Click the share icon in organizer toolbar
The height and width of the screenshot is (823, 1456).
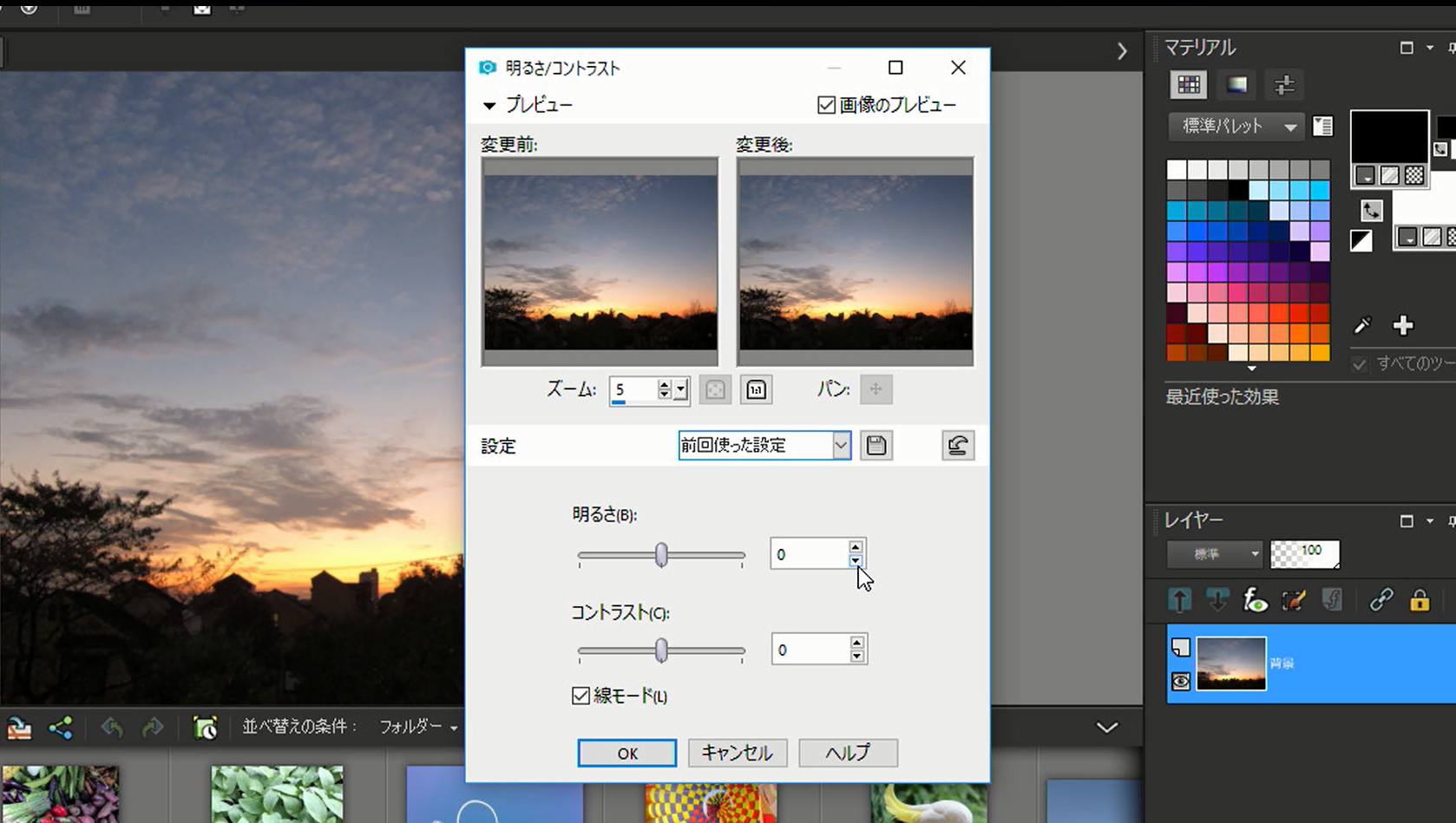(x=61, y=728)
